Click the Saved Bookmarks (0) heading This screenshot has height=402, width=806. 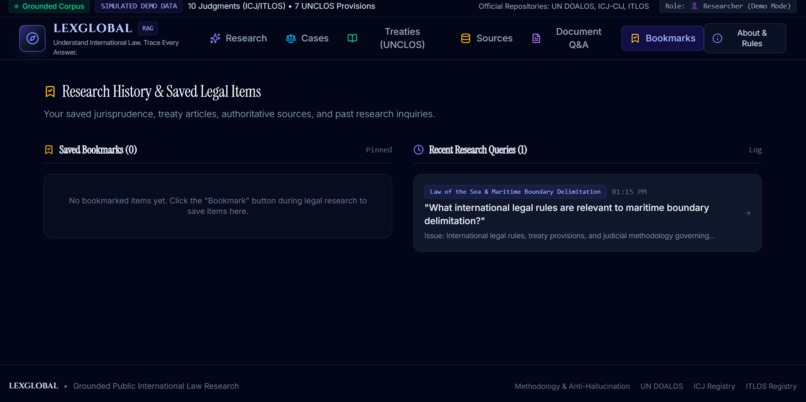point(98,150)
